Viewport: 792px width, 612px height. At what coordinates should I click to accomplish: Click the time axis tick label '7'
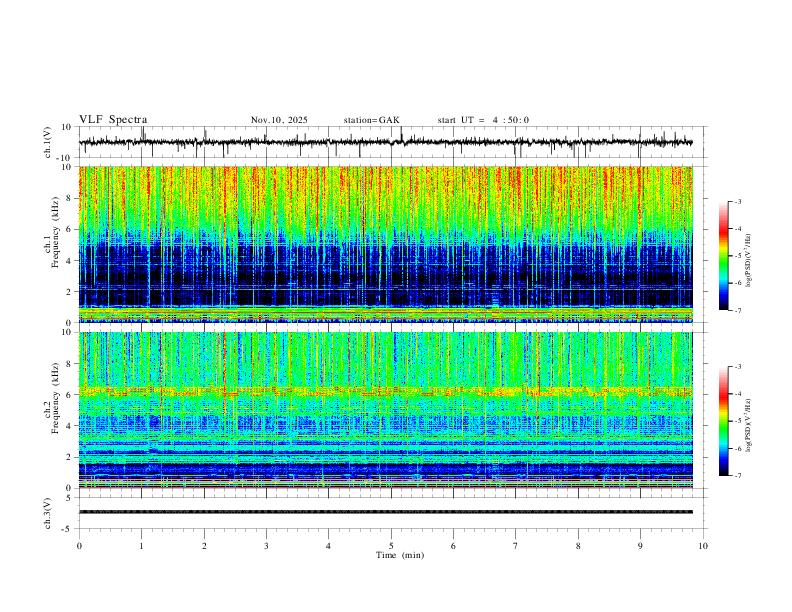tap(516, 546)
